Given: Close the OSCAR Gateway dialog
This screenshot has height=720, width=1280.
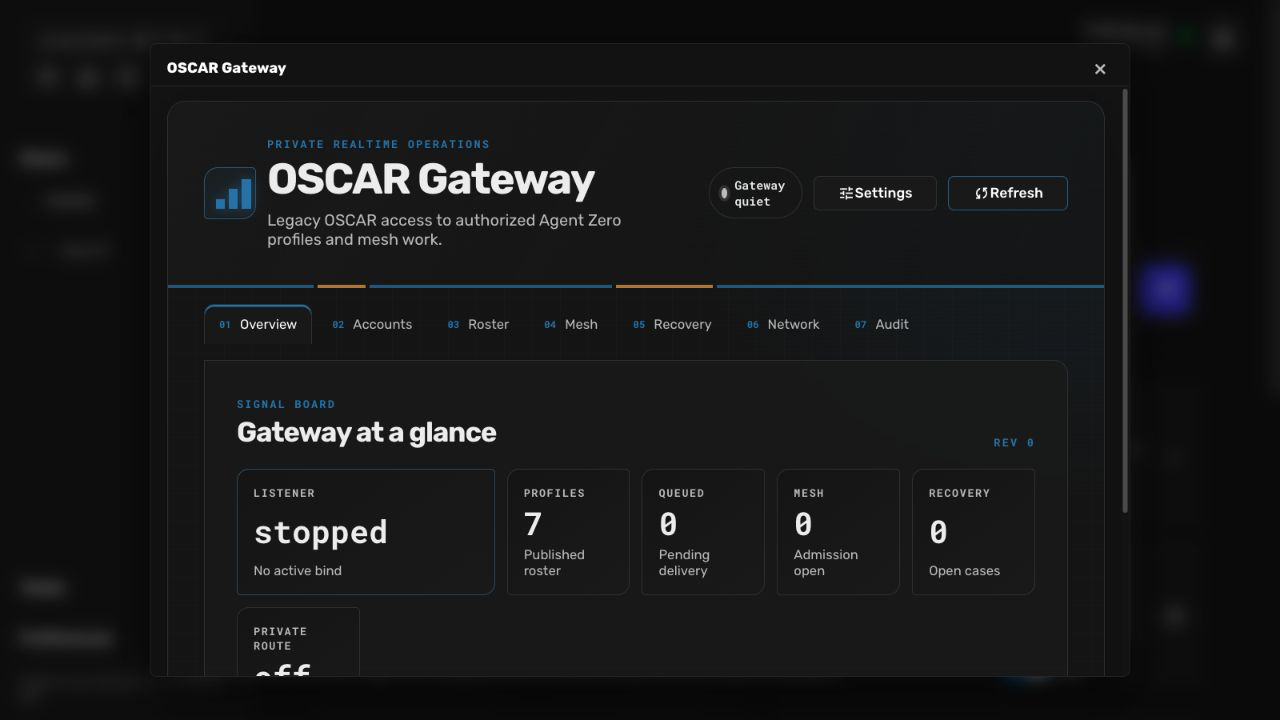Looking at the screenshot, I should coord(1100,69).
